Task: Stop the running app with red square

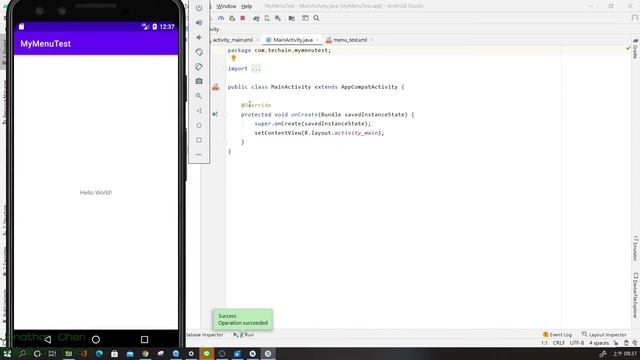Action: coord(243,18)
